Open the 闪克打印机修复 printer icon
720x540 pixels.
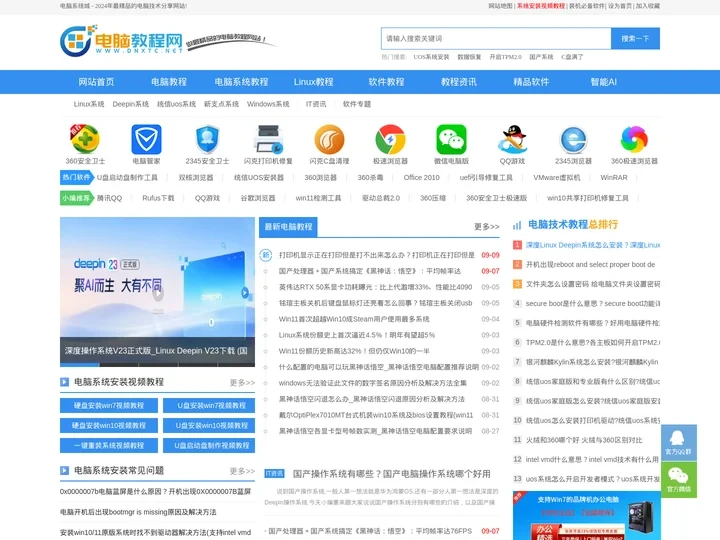(268, 139)
